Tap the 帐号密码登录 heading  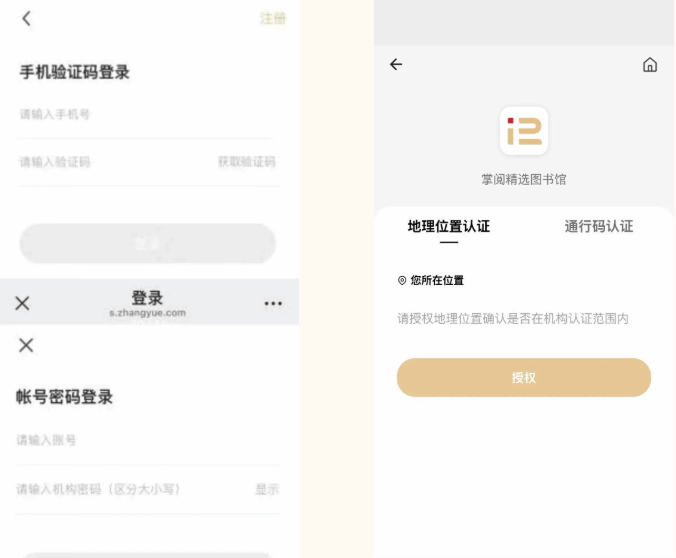coord(64,397)
